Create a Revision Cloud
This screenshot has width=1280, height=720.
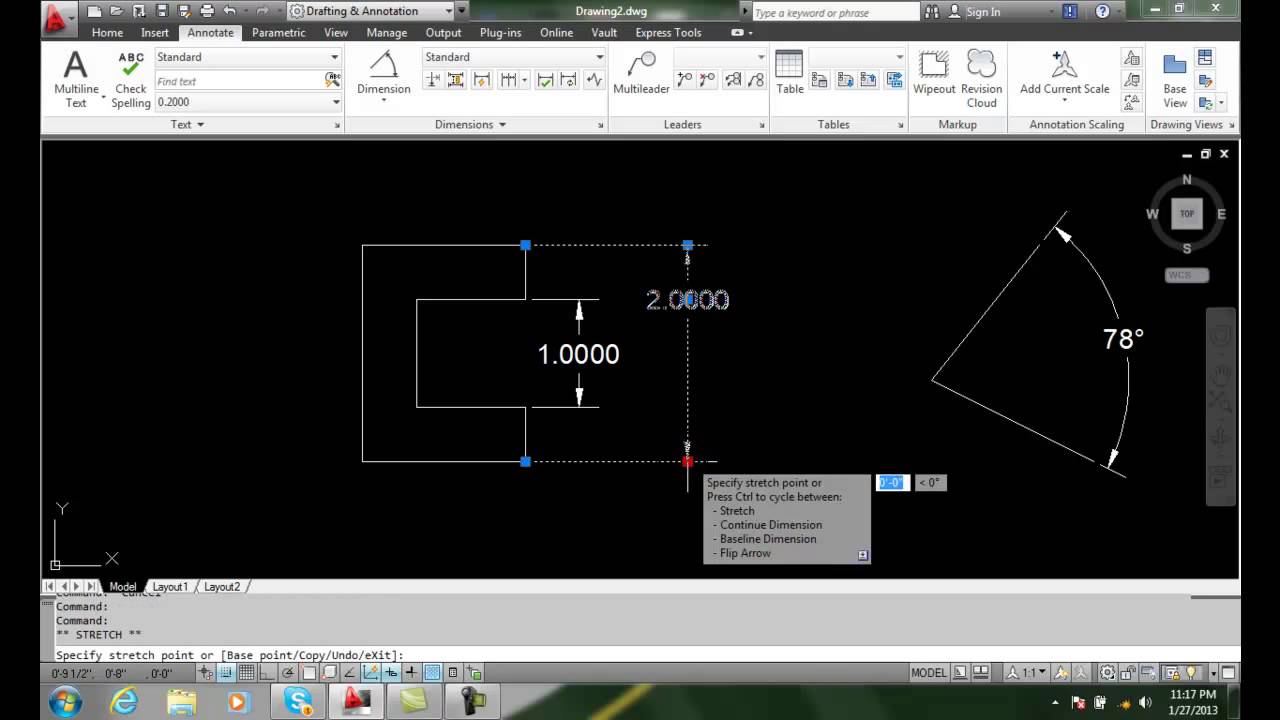pos(981,79)
